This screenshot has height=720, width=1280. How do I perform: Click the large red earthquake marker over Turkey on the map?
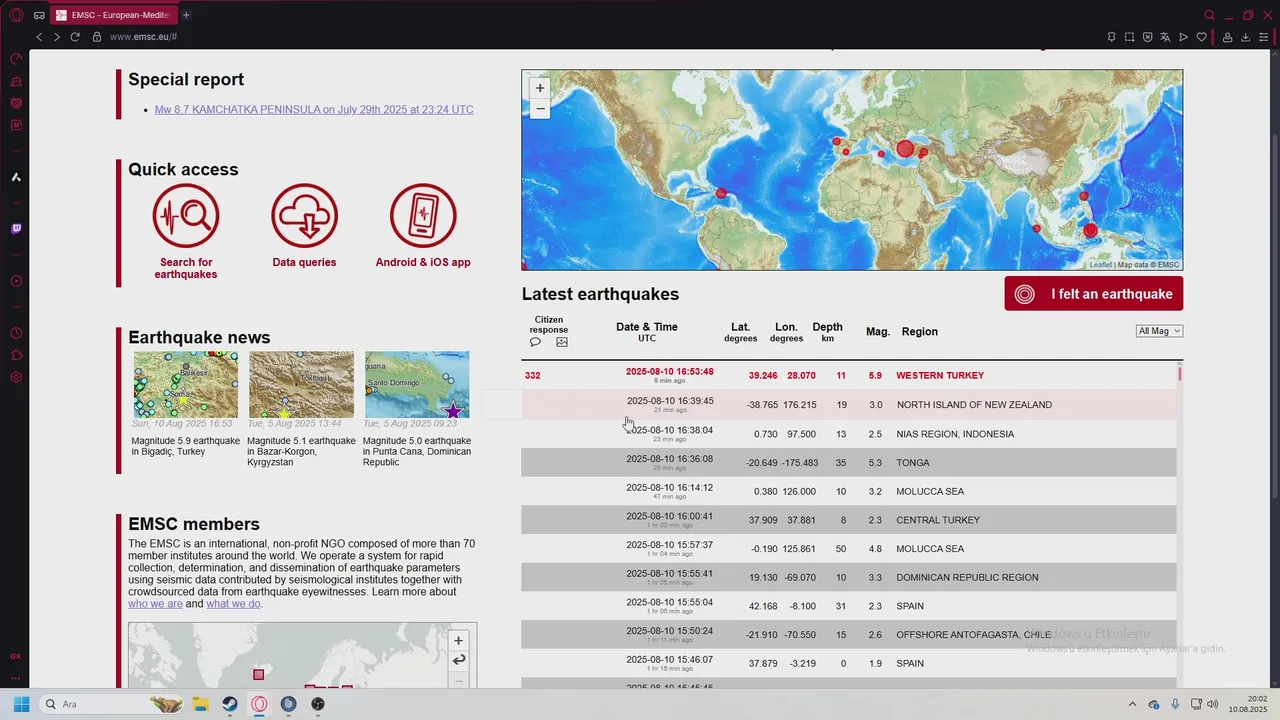click(905, 149)
